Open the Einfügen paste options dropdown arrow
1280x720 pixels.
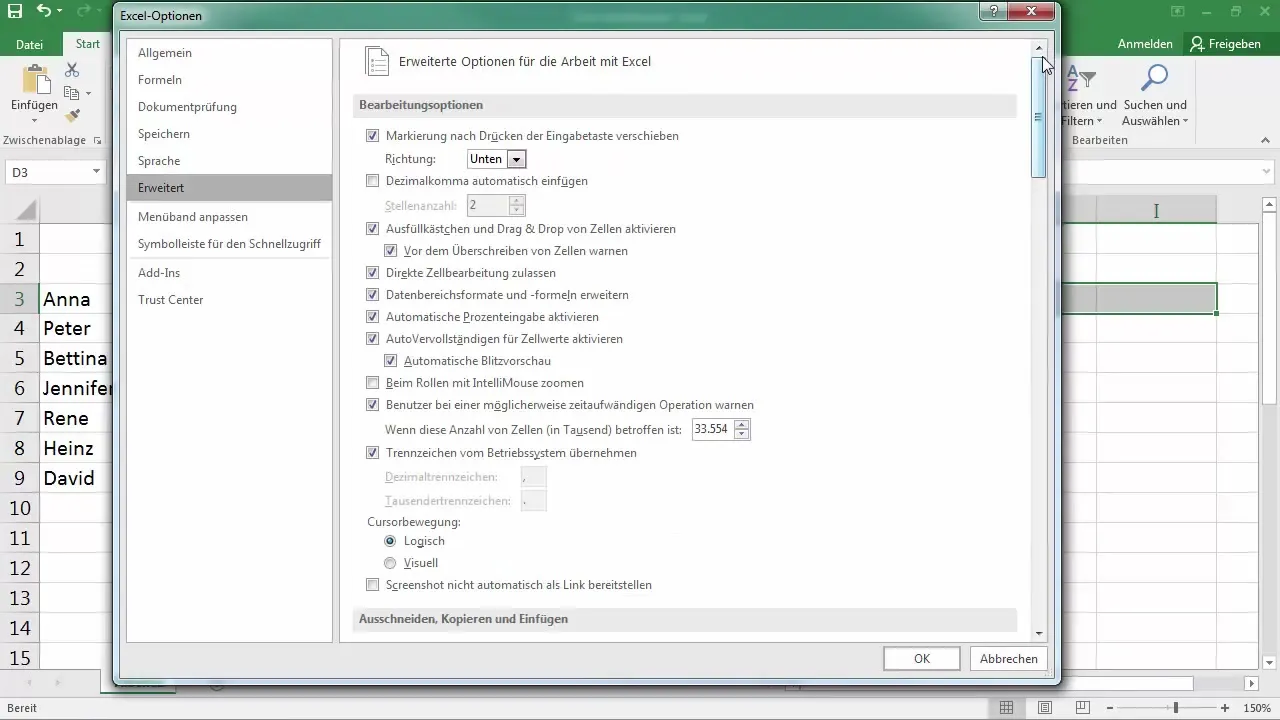tap(35, 120)
